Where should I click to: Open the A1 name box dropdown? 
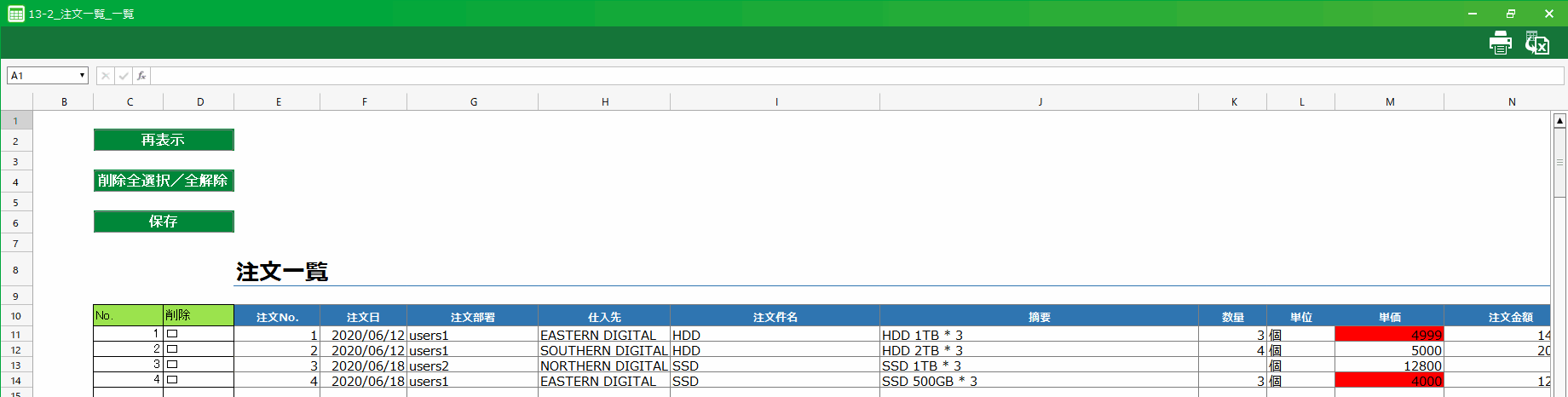pos(82,76)
